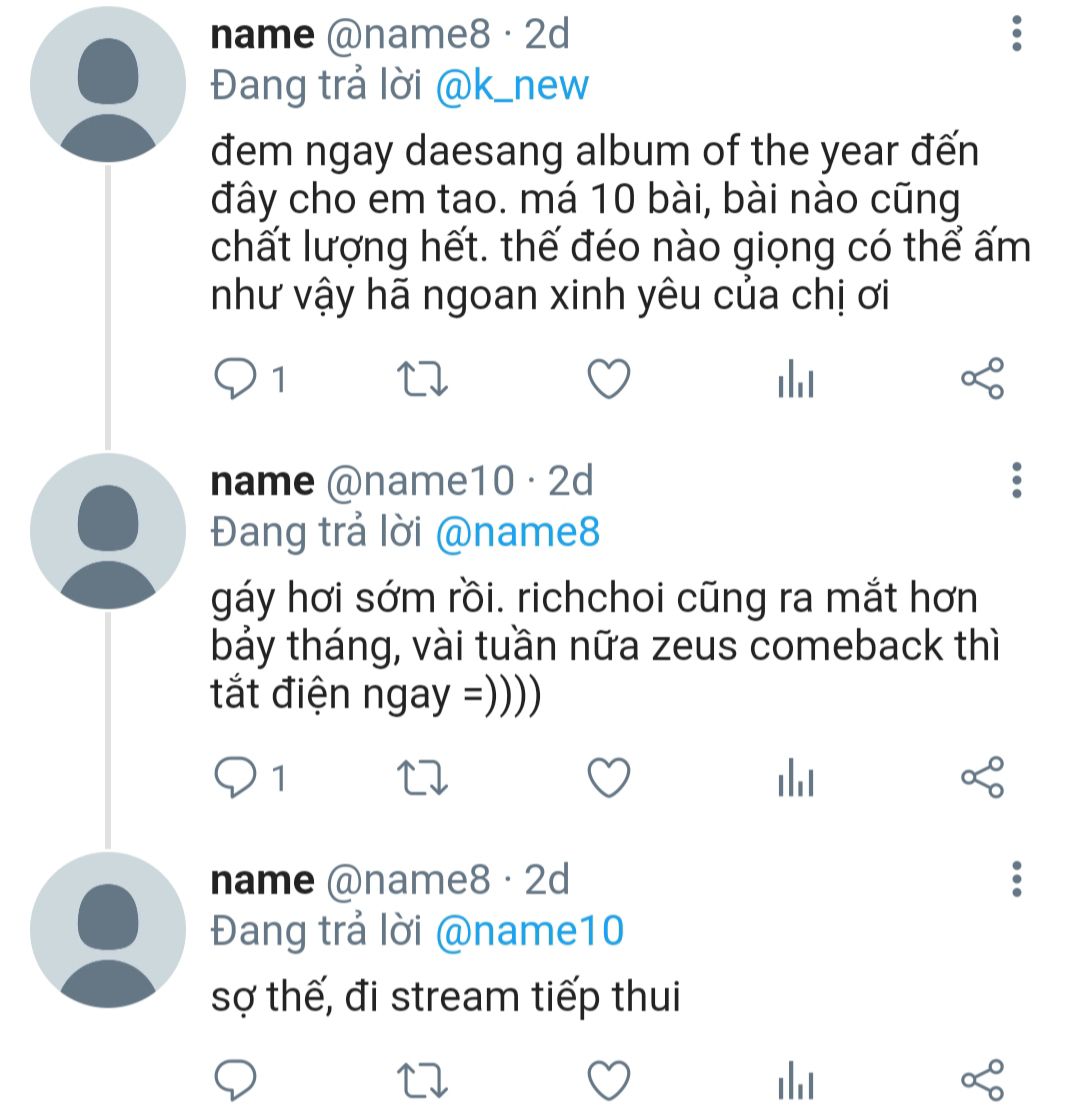Viewport: 1080px width, 1119px height.
Task: Open more options for last @name8 tweet
Action: (1016, 879)
